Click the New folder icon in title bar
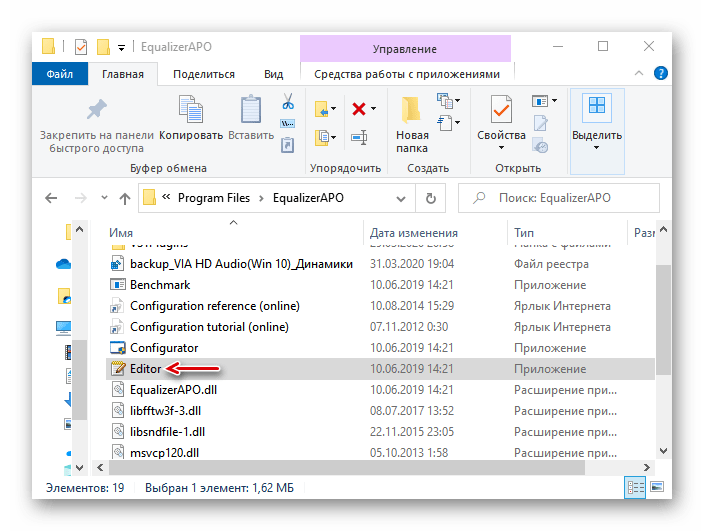 (x=103, y=47)
